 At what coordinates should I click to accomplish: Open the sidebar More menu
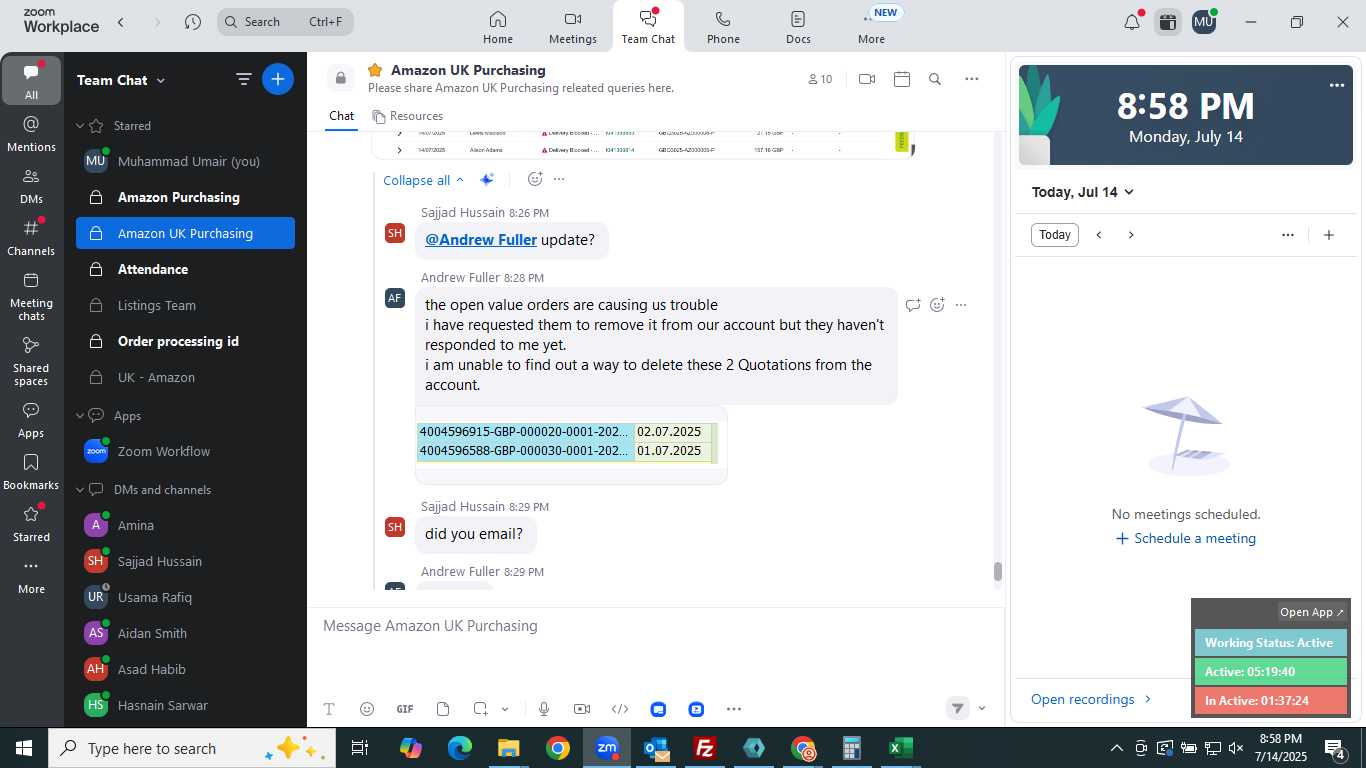31,577
